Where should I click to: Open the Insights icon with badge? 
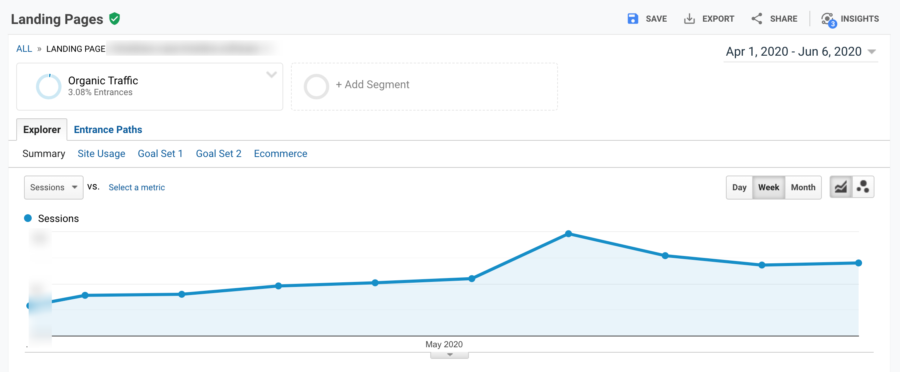tap(828, 19)
